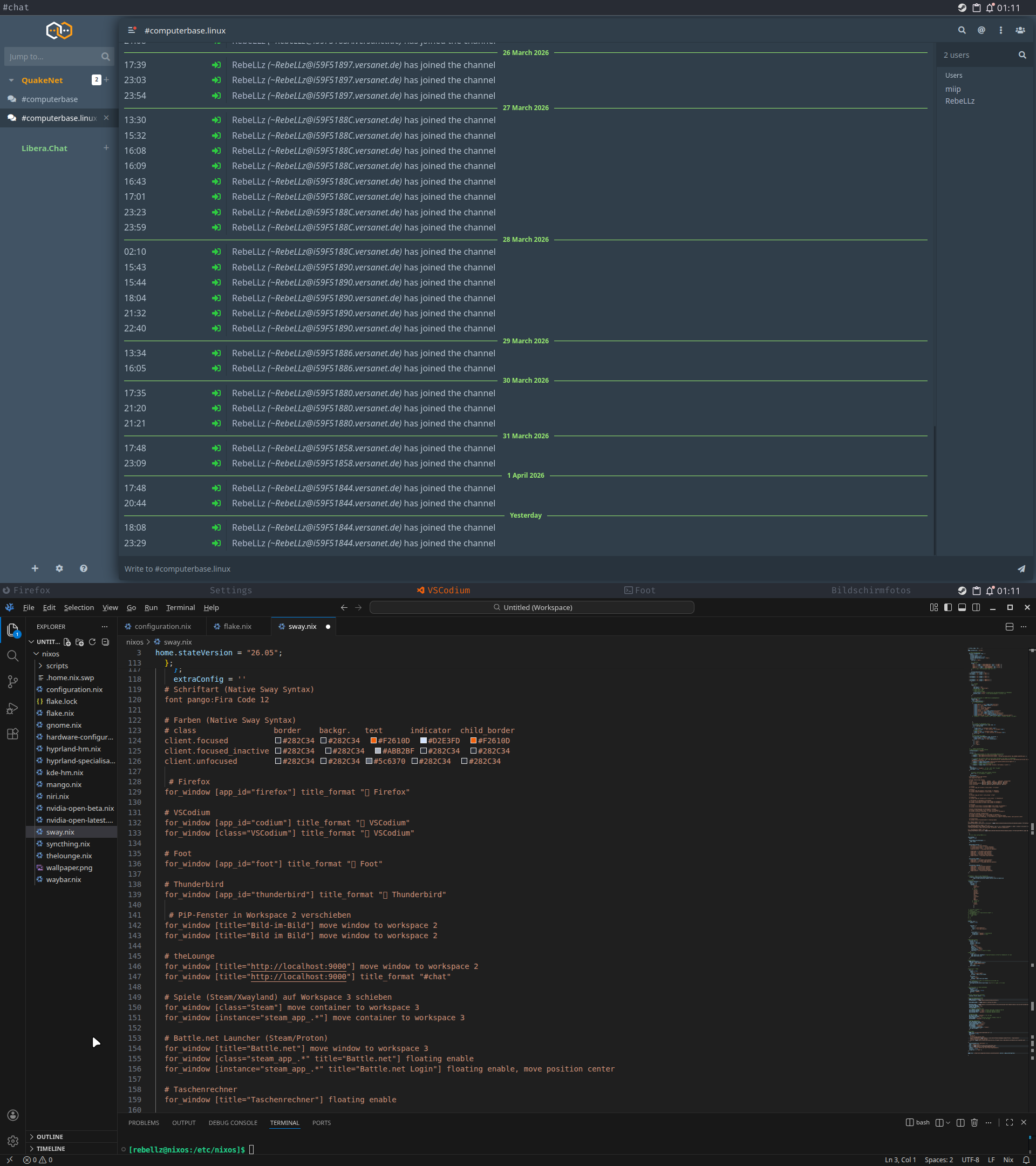This screenshot has height=1166, width=1036.
Task: Expand the scripts folder
Action: [40, 666]
